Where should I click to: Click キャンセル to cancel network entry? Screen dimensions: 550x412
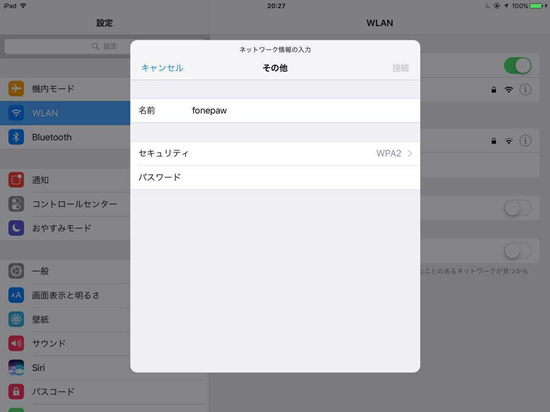[x=162, y=68]
